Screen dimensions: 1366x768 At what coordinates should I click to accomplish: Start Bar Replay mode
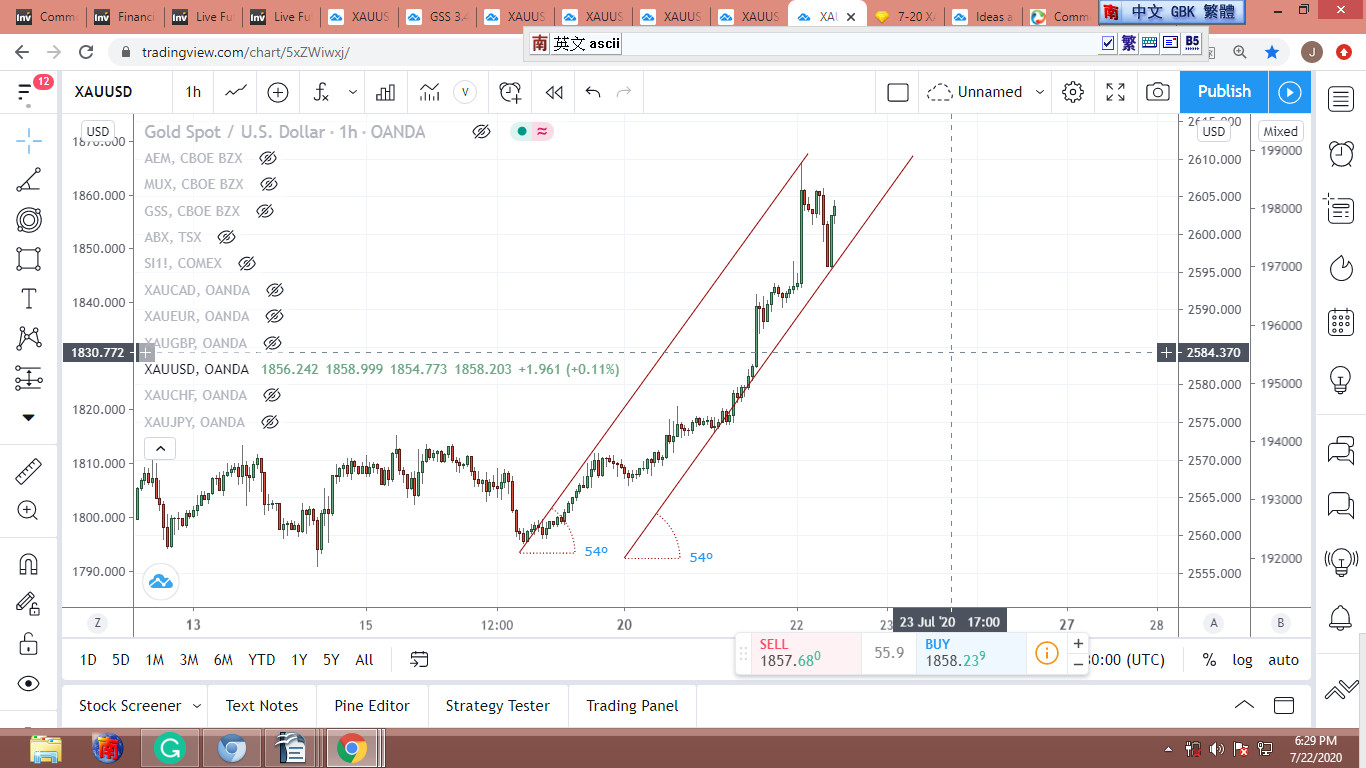pos(554,92)
